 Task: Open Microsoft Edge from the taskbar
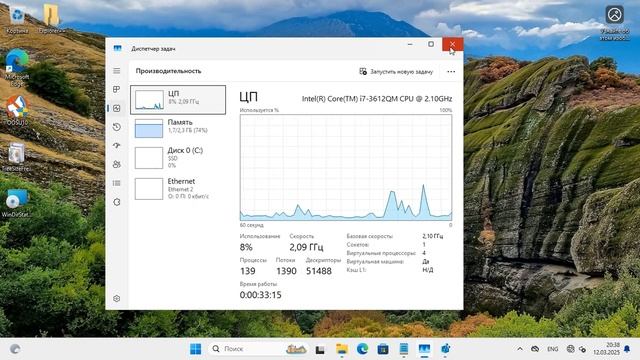click(x=362, y=349)
